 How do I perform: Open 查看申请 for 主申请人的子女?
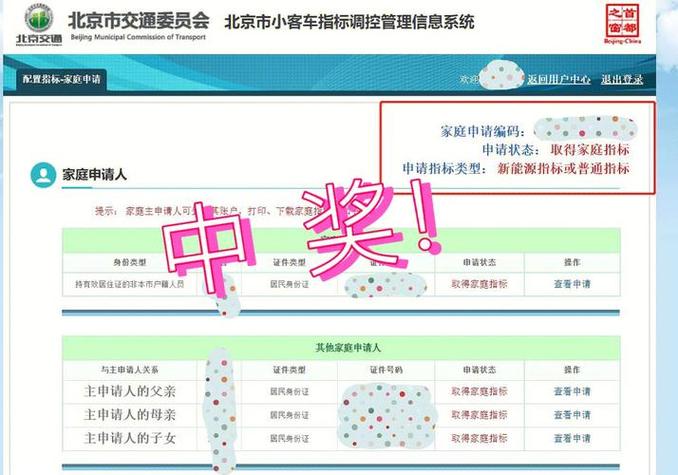[572, 438]
